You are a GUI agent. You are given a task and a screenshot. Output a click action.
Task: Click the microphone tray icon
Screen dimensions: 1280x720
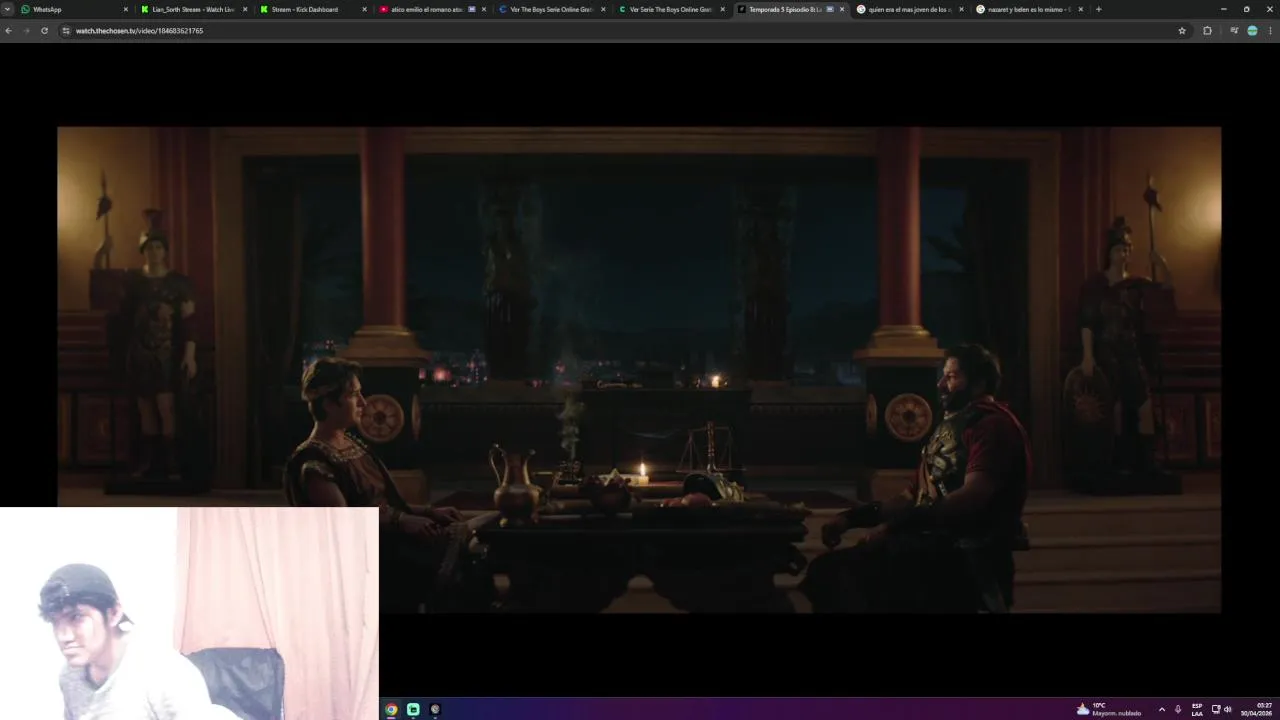pyautogui.click(x=1178, y=709)
